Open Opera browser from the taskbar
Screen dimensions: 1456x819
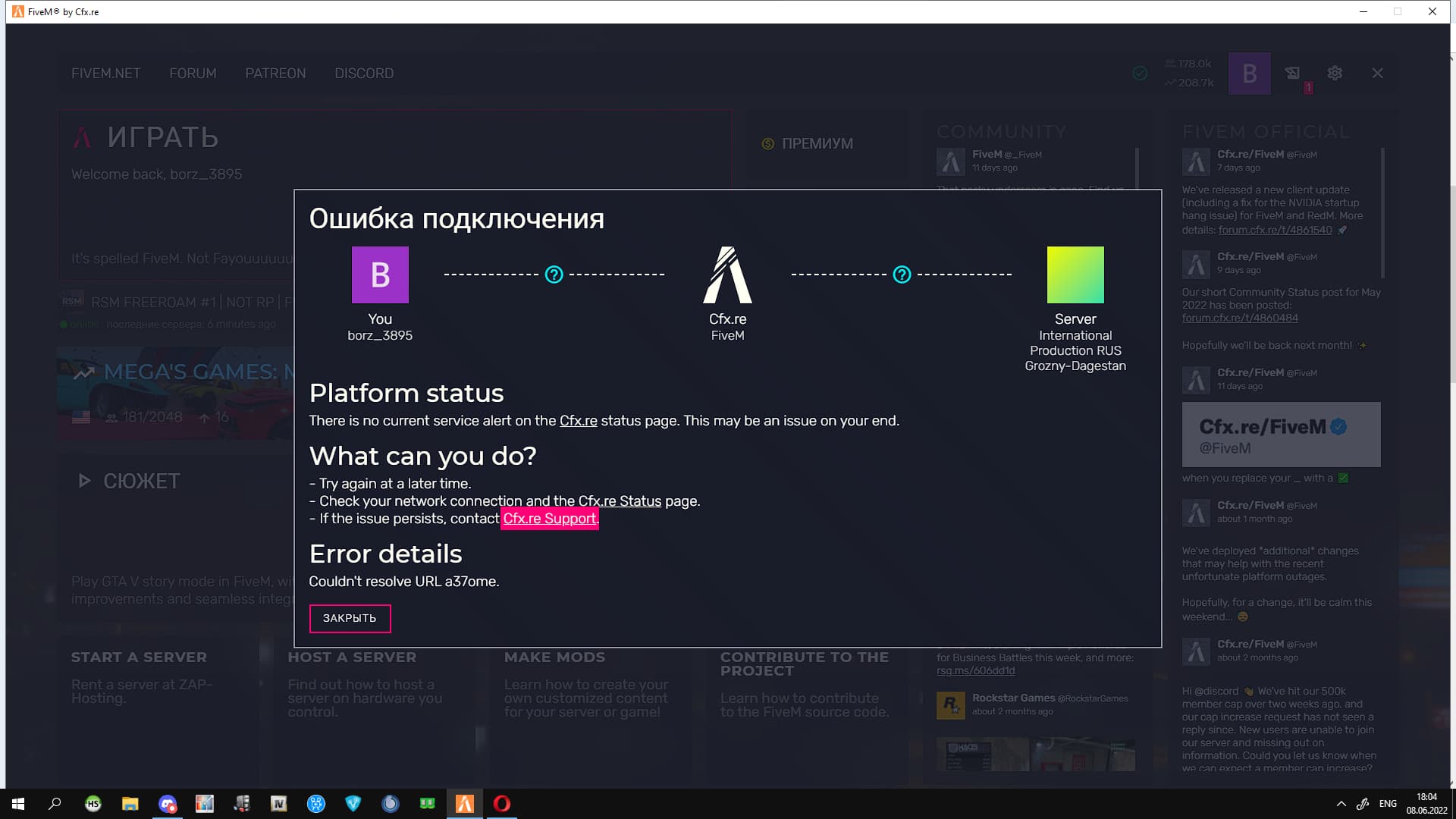tap(501, 804)
